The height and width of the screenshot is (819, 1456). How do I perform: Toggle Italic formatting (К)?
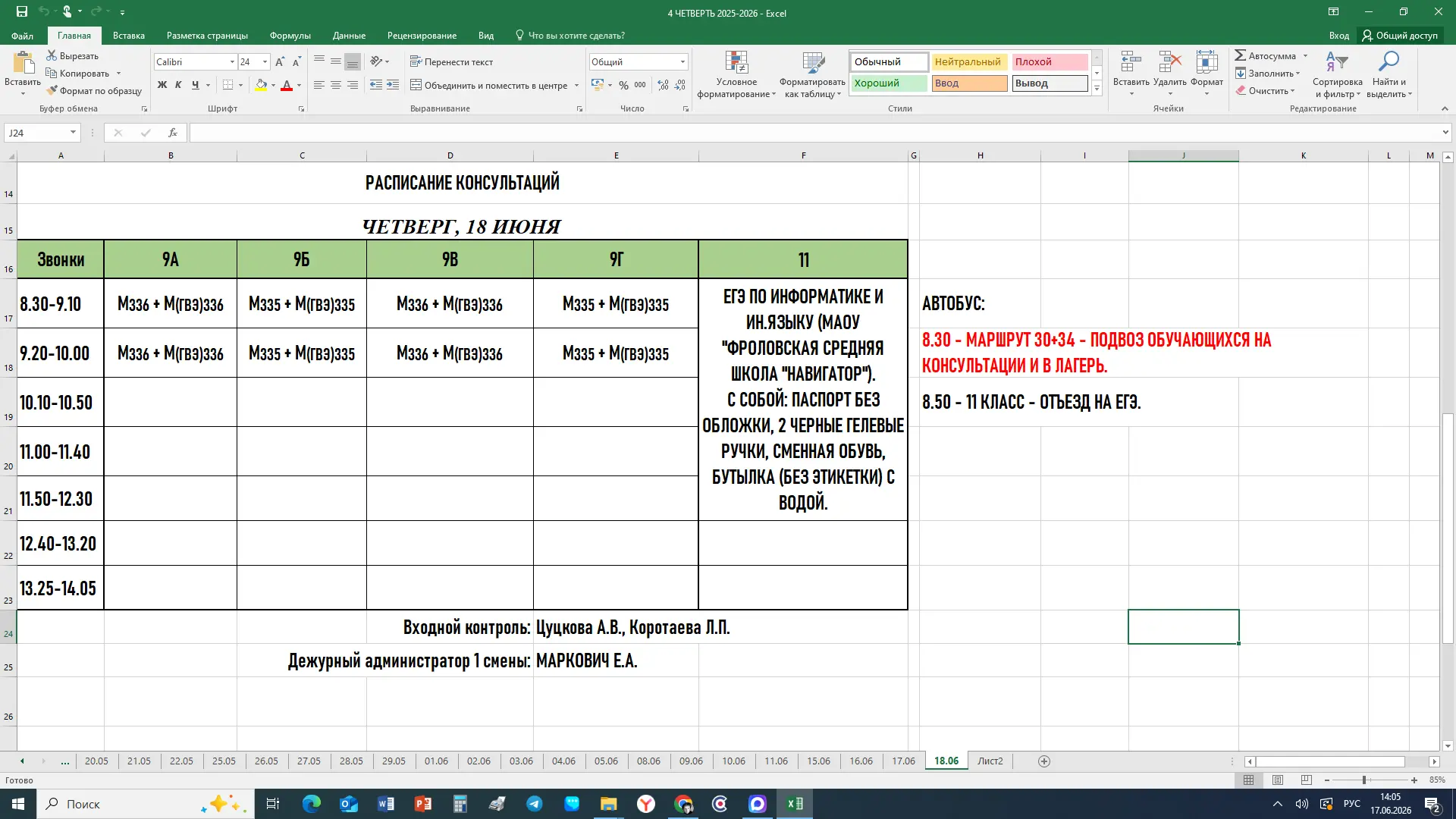[x=178, y=85]
